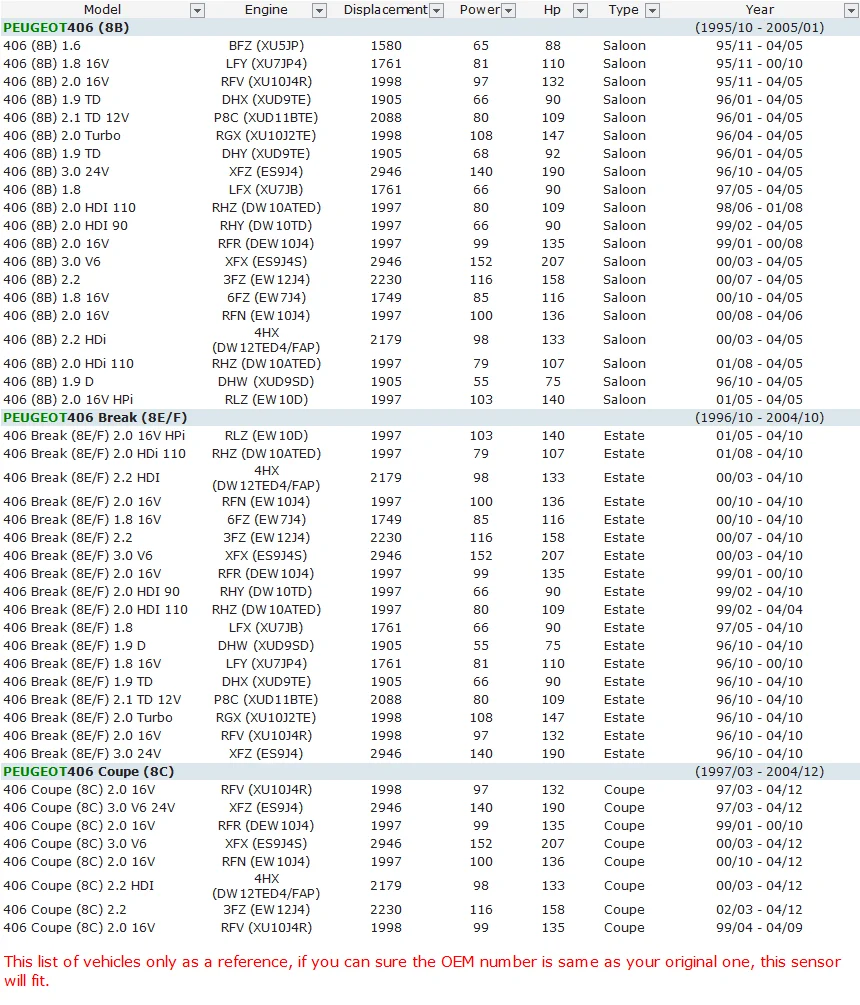This screenshot has height=1005, width=860.
Task: Select year cell 96/04 - 04/05
Action: 759,135
